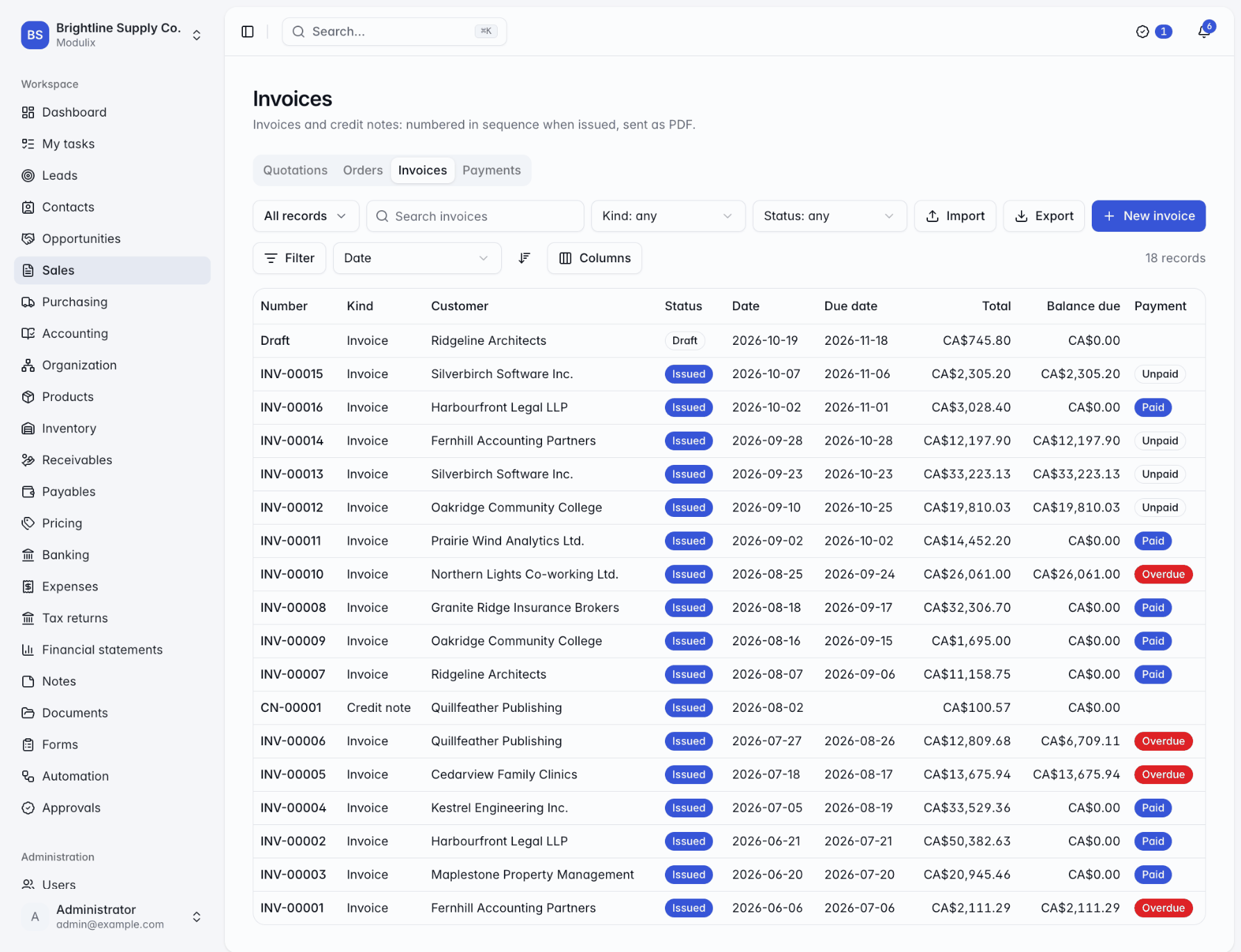1241x952 pixels.
Task: Toggle the sidebar panel icon
Action: point(248,32)
